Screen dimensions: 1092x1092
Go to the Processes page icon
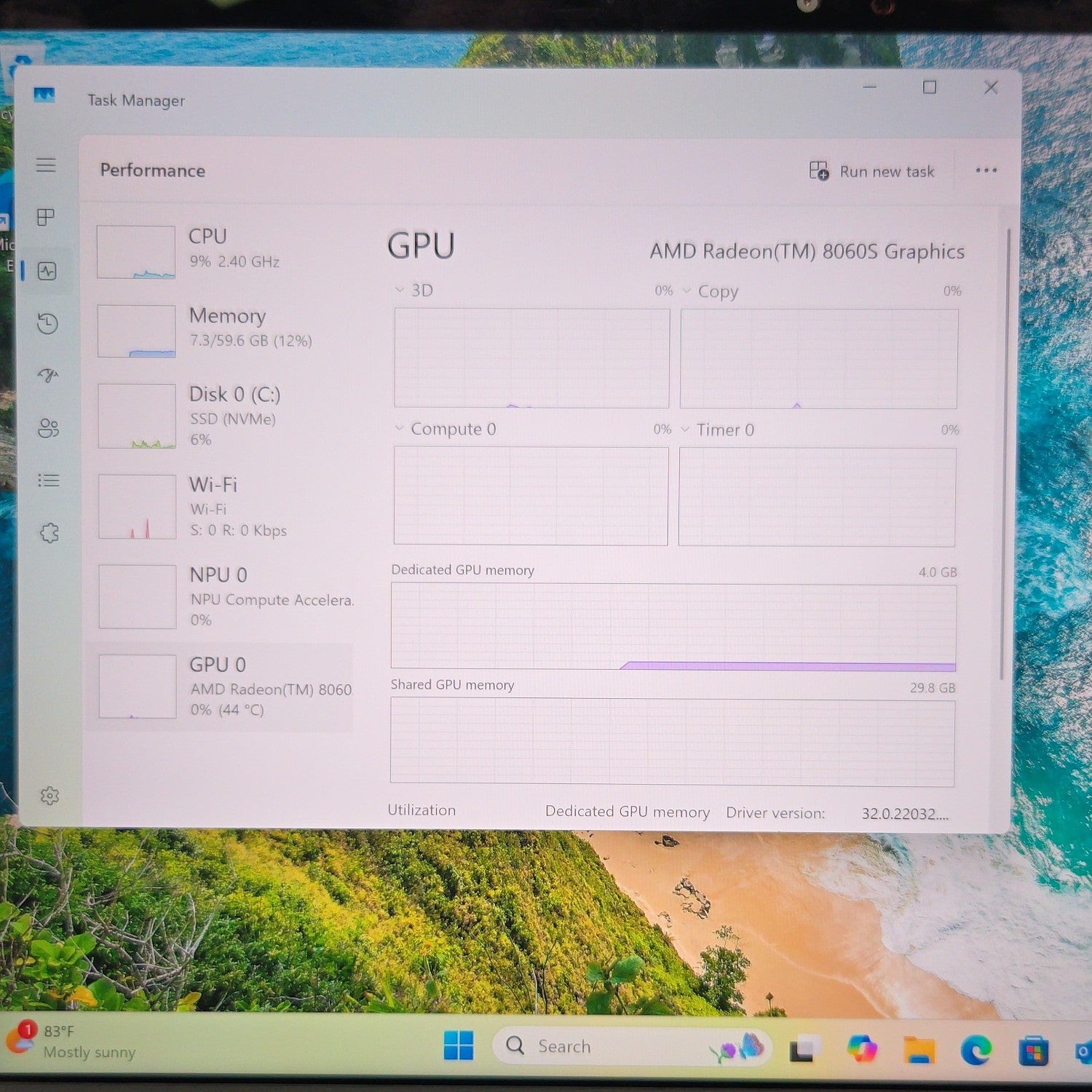point(46,217)
